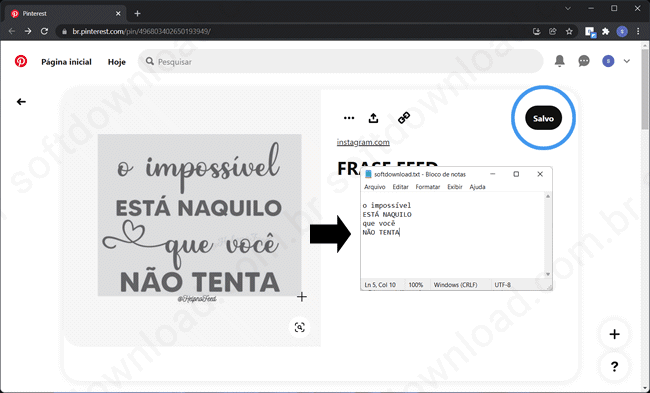Click 'UTF-8' in Notepad status bar
The width and height of the screenshot is (650, 393).
click(502, 285)
